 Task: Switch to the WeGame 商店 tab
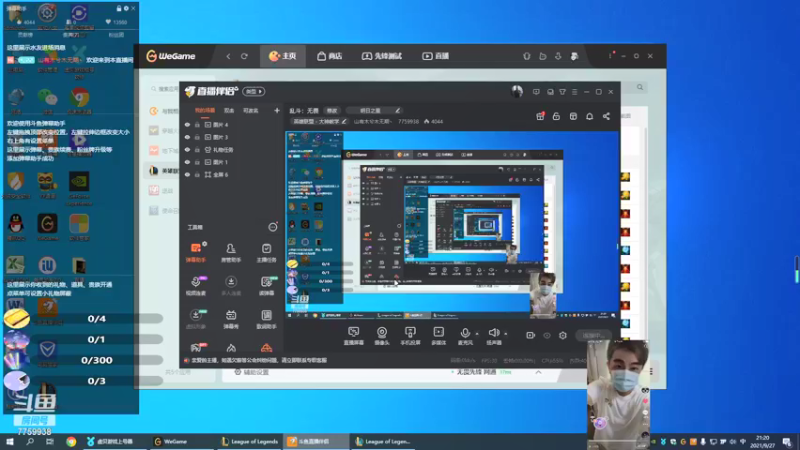[330, 56]
